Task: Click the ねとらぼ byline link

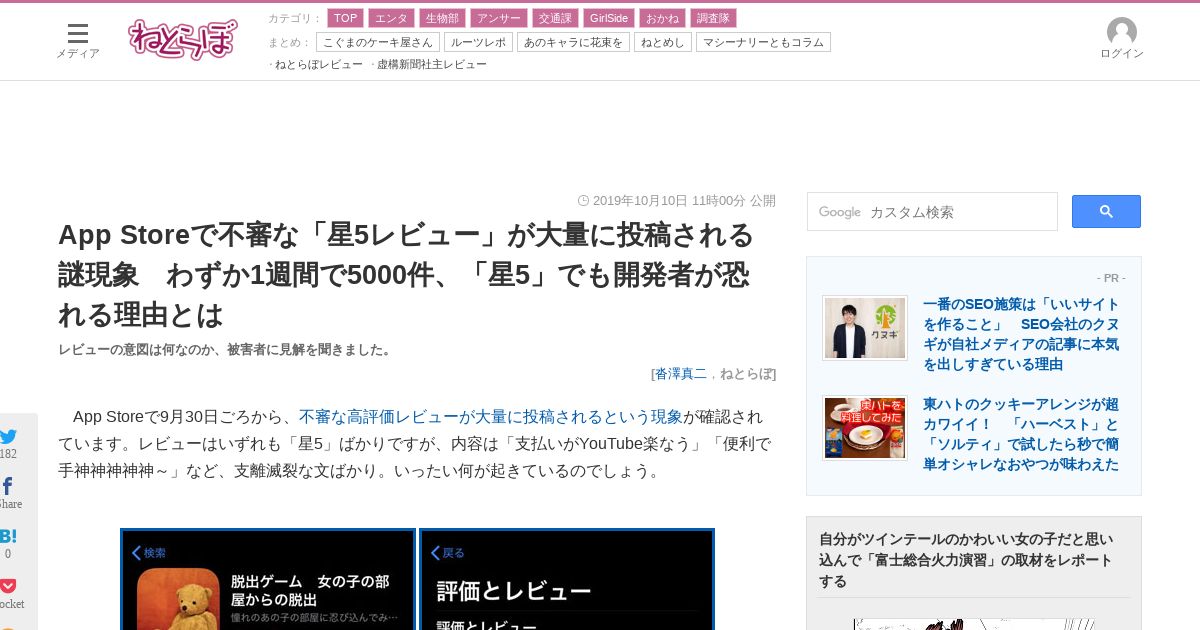Action: 746,373
